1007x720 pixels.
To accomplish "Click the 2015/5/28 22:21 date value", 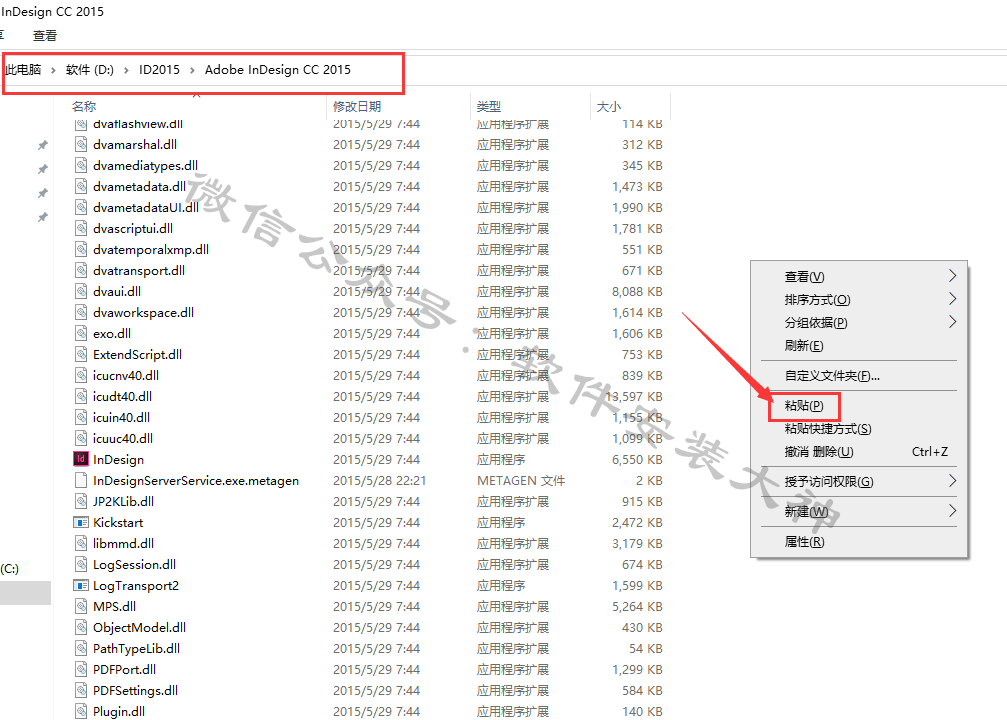I will (380, 480).
